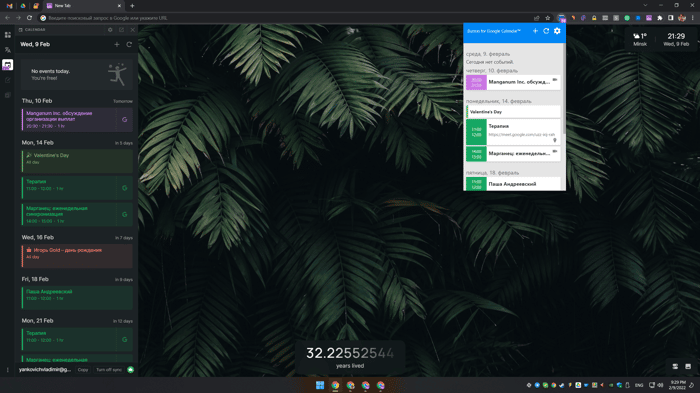Open Паша Андреевский event in sidebar
Viewport: 700px width, 393px height.
click(x=77, y=297)
